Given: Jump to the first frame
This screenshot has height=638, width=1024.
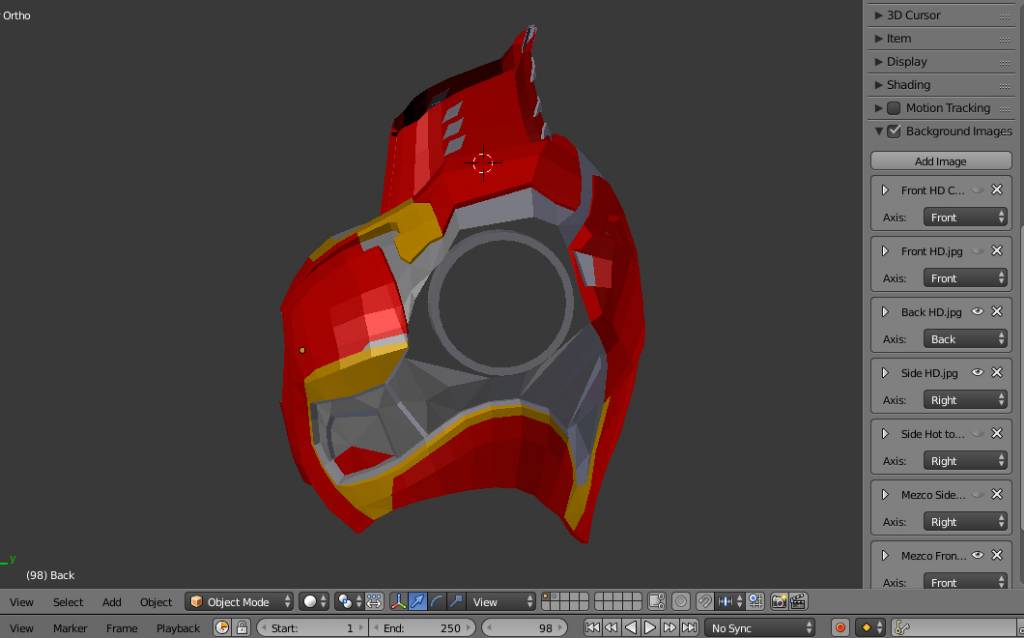Looking at the screenshot, I should pyautogui.click(x=592, y=628).
